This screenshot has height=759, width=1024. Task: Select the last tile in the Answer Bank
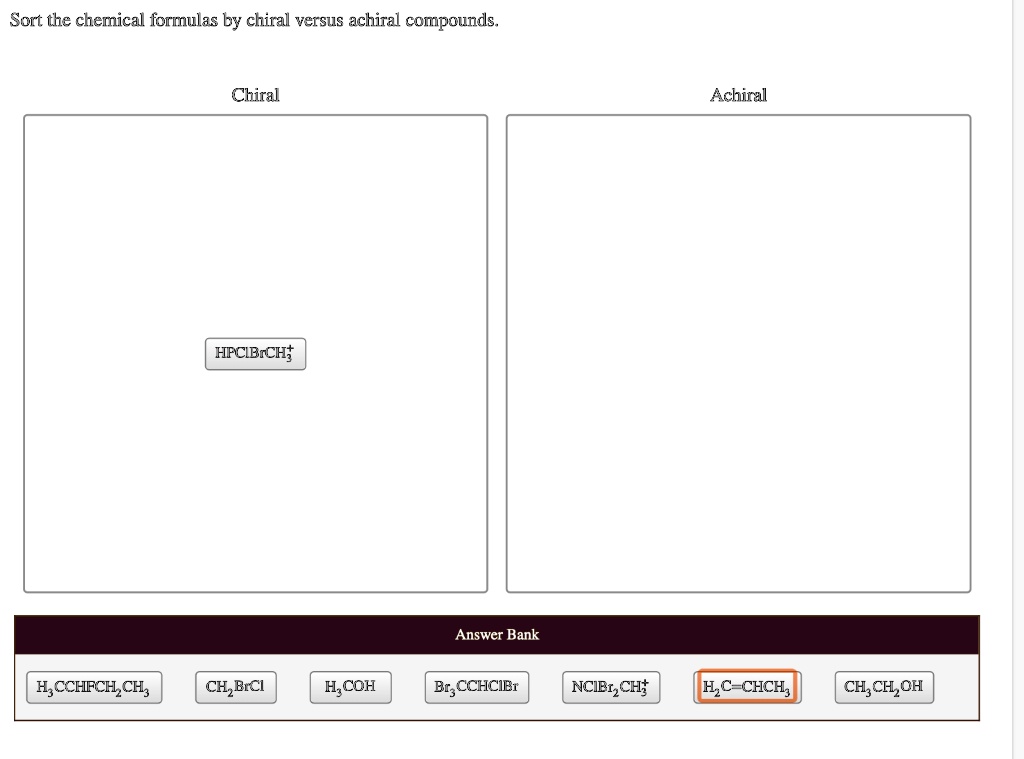coord(884,687)
